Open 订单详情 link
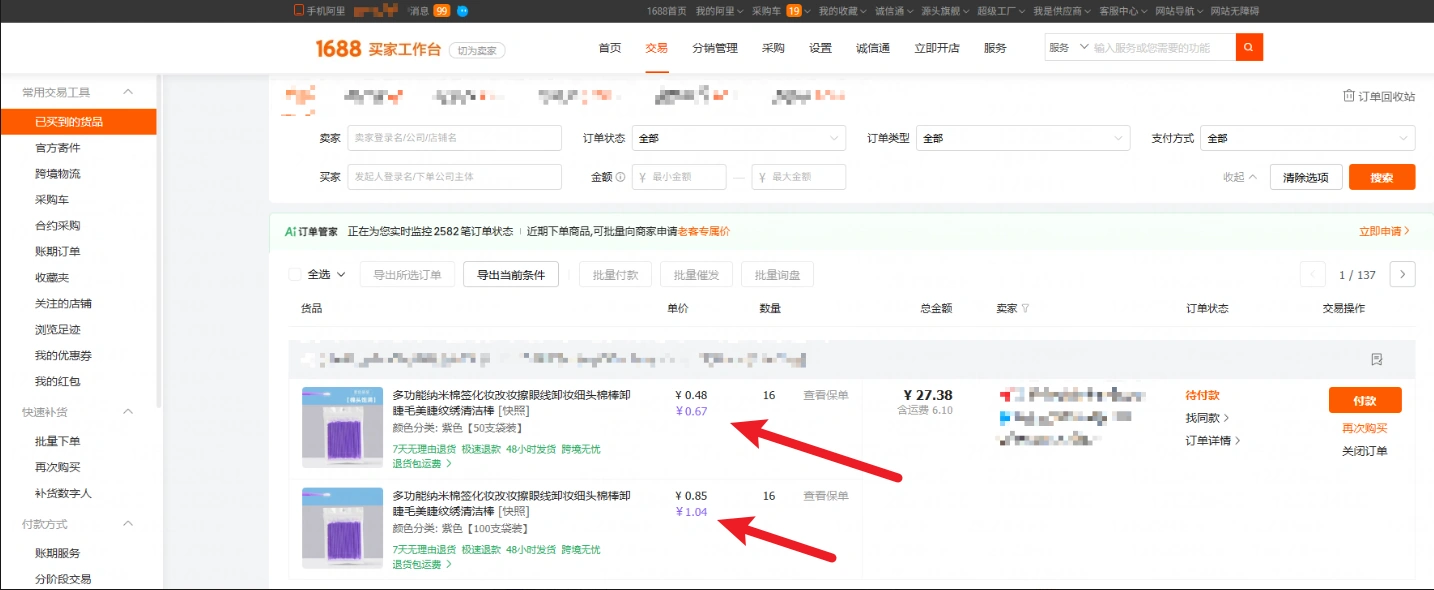The image size is (1434, 590). point(1214,440)
